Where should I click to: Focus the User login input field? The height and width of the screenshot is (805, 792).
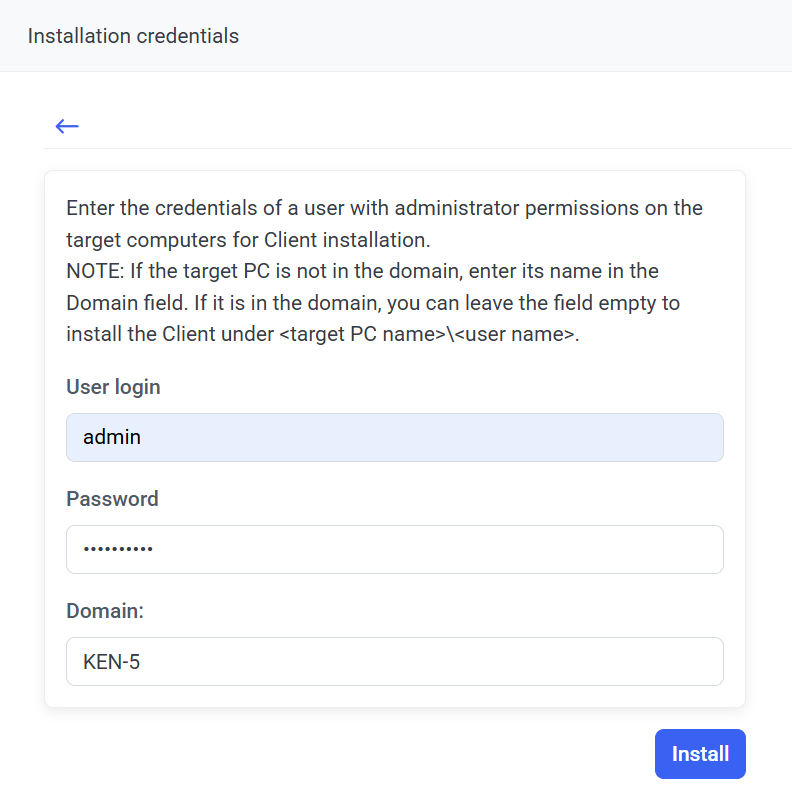394,438
